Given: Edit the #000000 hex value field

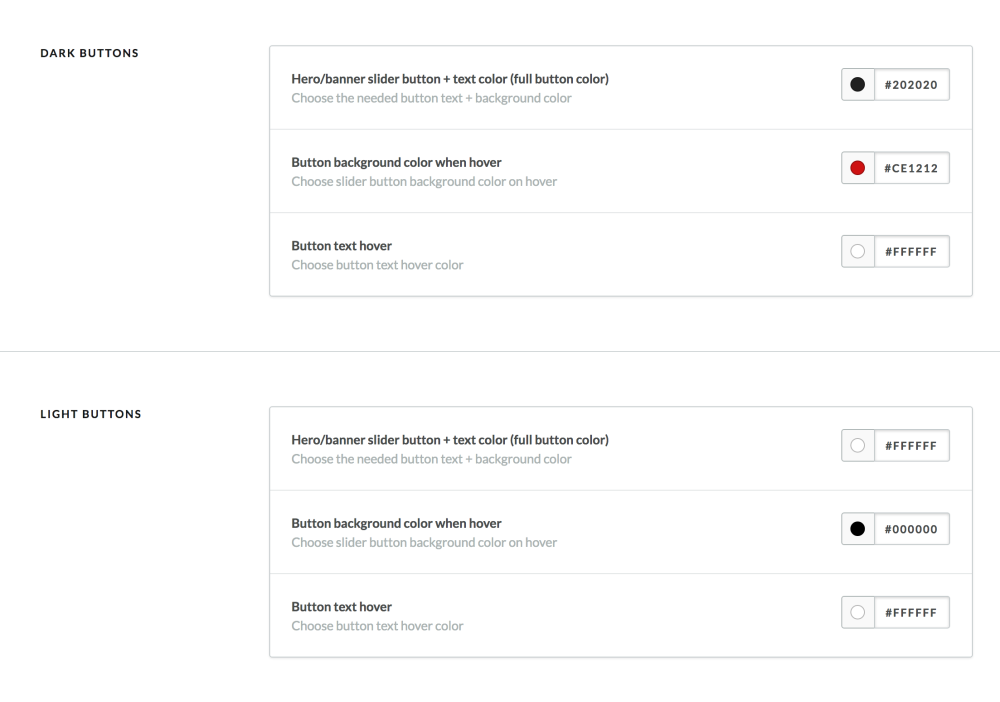Looking at the screenshot, I should (911, 529).
